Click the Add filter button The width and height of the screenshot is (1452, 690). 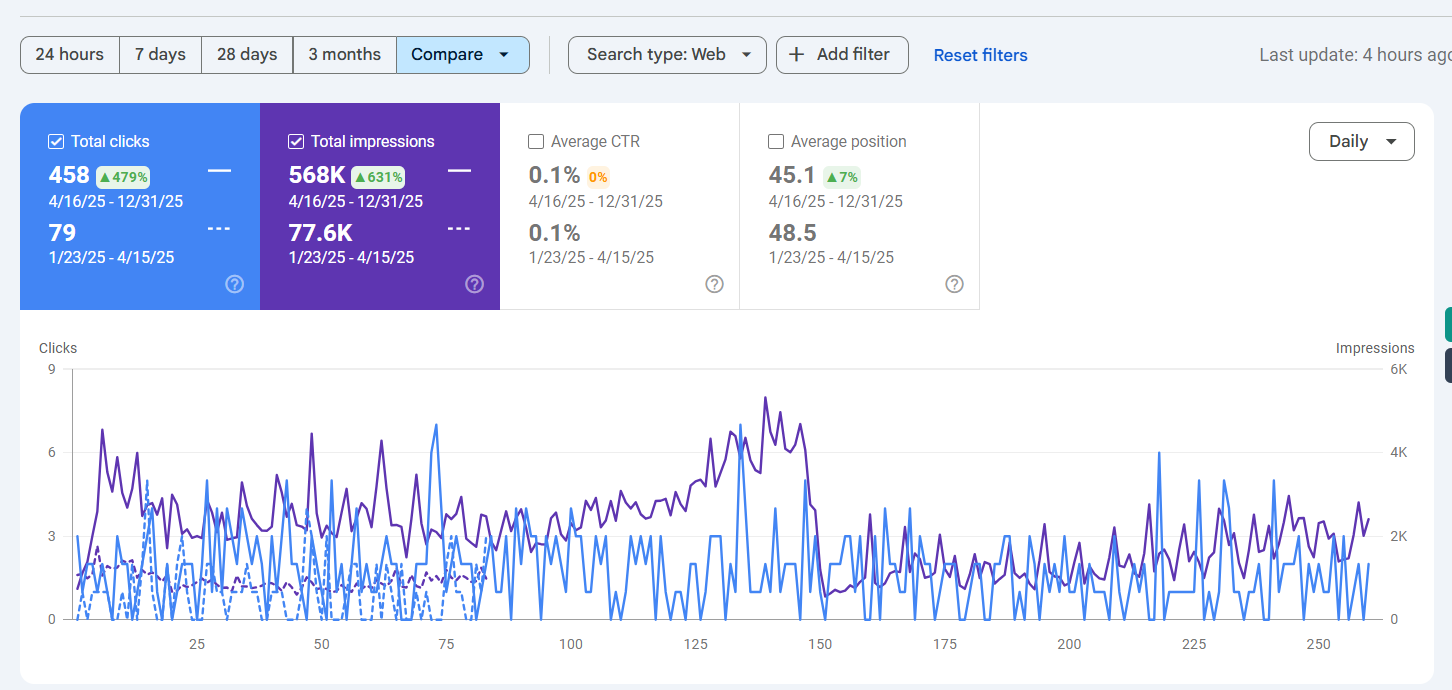[842, 55]
